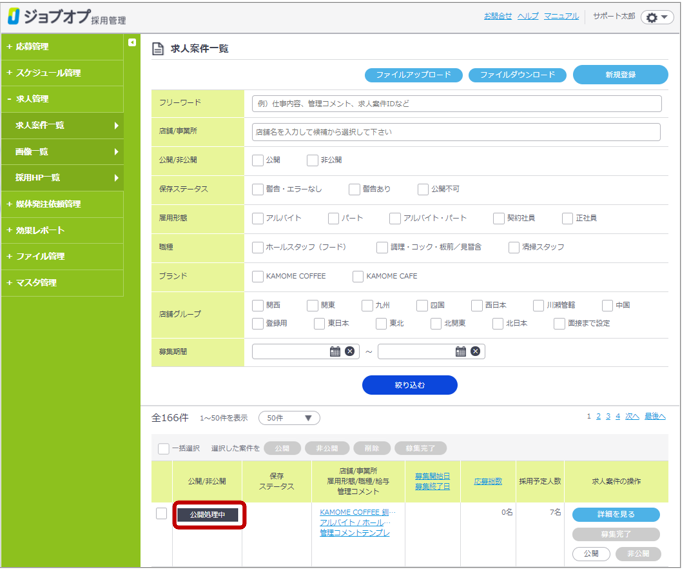Click the 新規登録 button
Image resolution: width=687 pixels, height=572 pixels.
pos(620,74)
